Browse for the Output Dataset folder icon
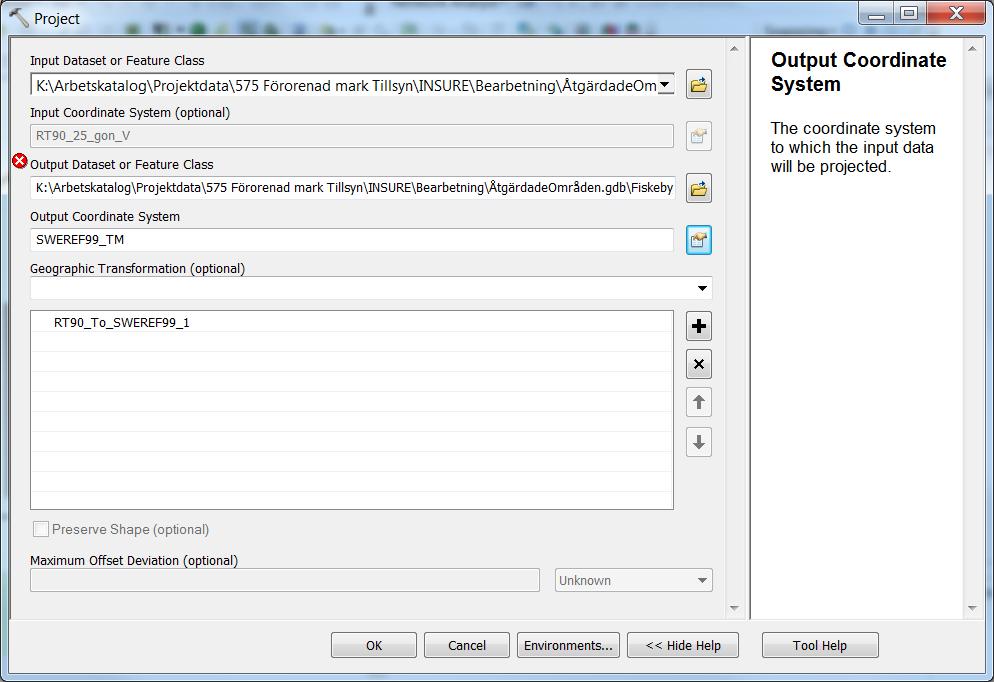This screenshot has width=994, height=682. [x=699, y=188]
